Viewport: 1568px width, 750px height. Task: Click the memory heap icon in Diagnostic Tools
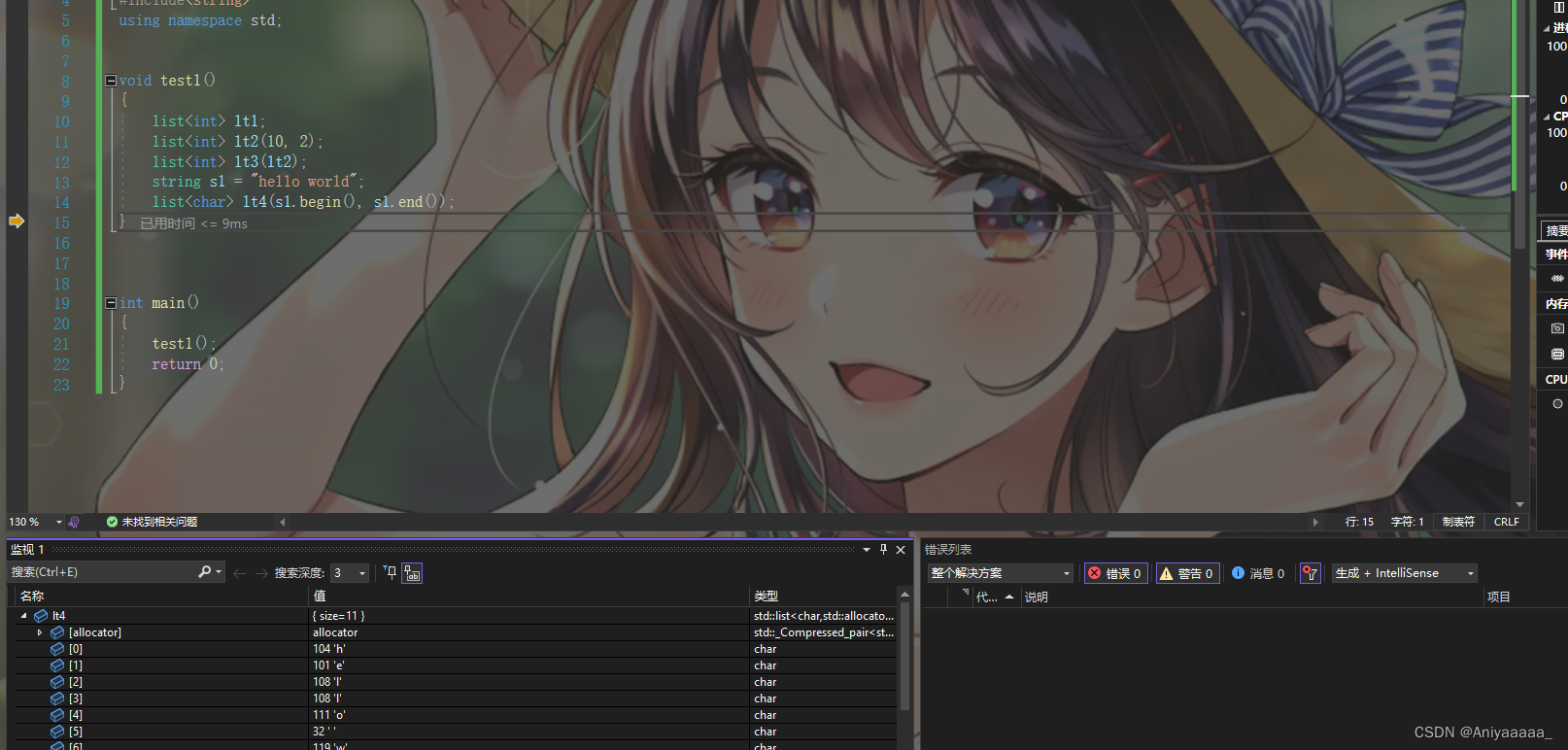click(x=1557, y=354)
